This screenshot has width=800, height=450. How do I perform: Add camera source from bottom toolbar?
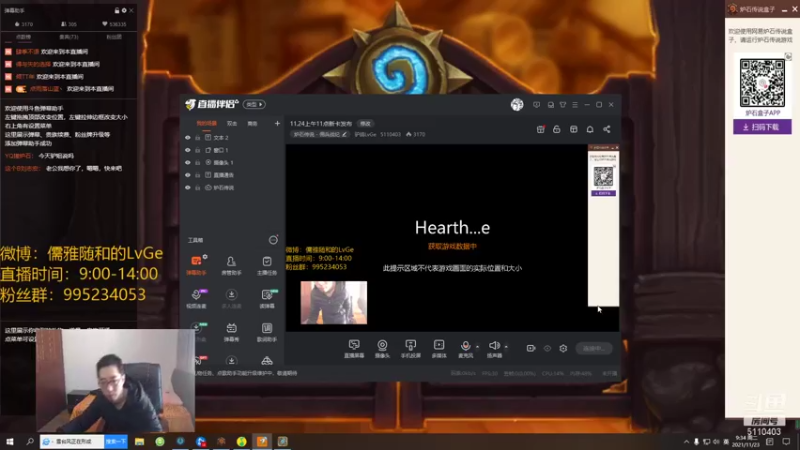pyautogui.click(x=382, y=348)
